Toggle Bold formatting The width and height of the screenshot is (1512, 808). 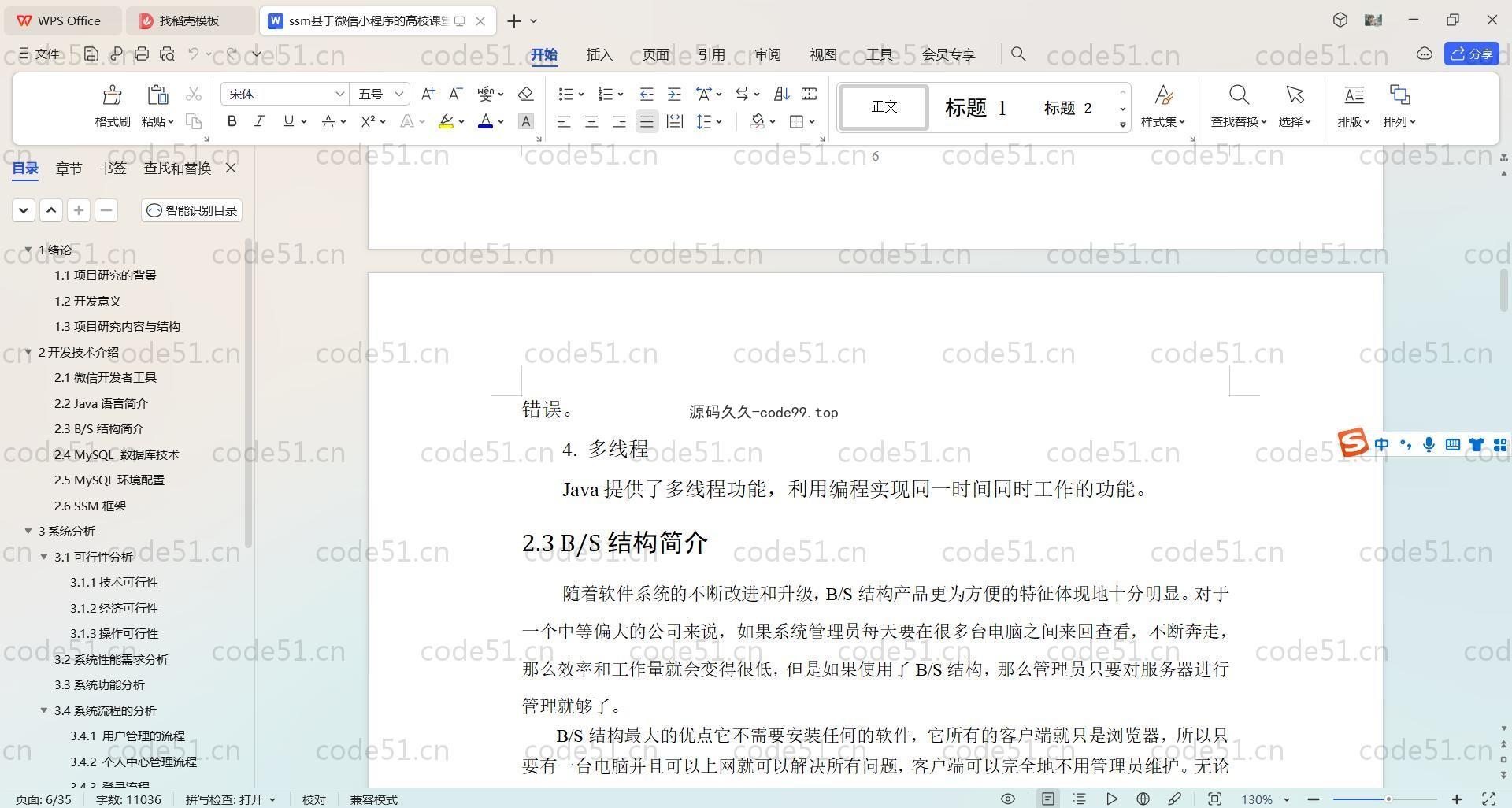[x=232, y=121]
